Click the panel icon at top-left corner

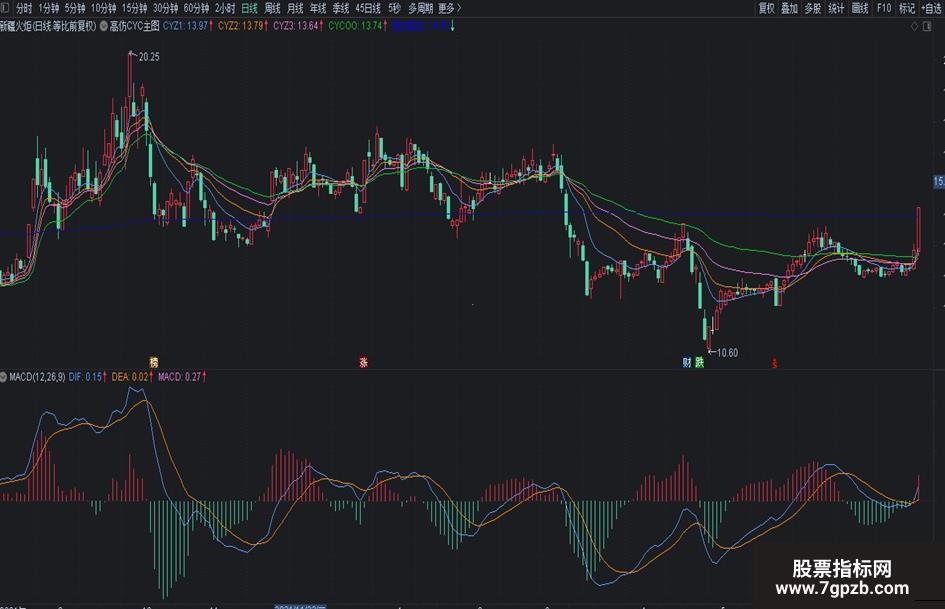pyautogui.click(x=5, y=8)
